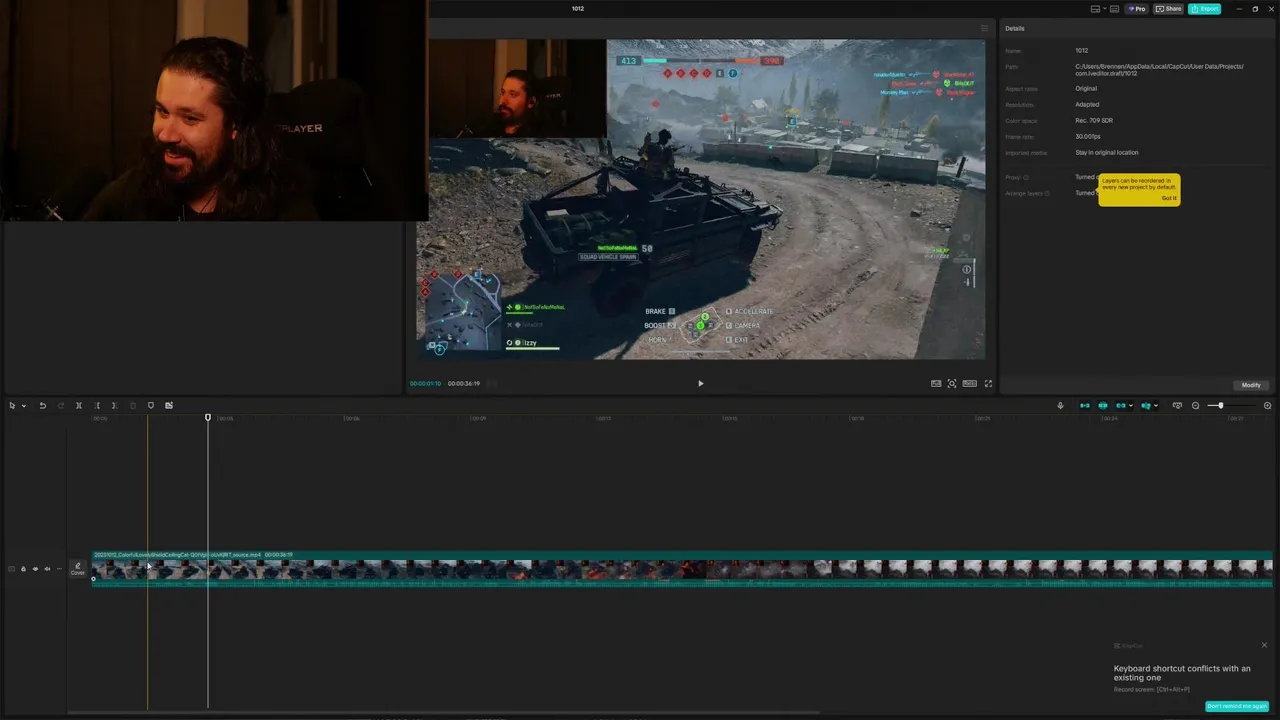Enter full screen preview

coord(989,383)
